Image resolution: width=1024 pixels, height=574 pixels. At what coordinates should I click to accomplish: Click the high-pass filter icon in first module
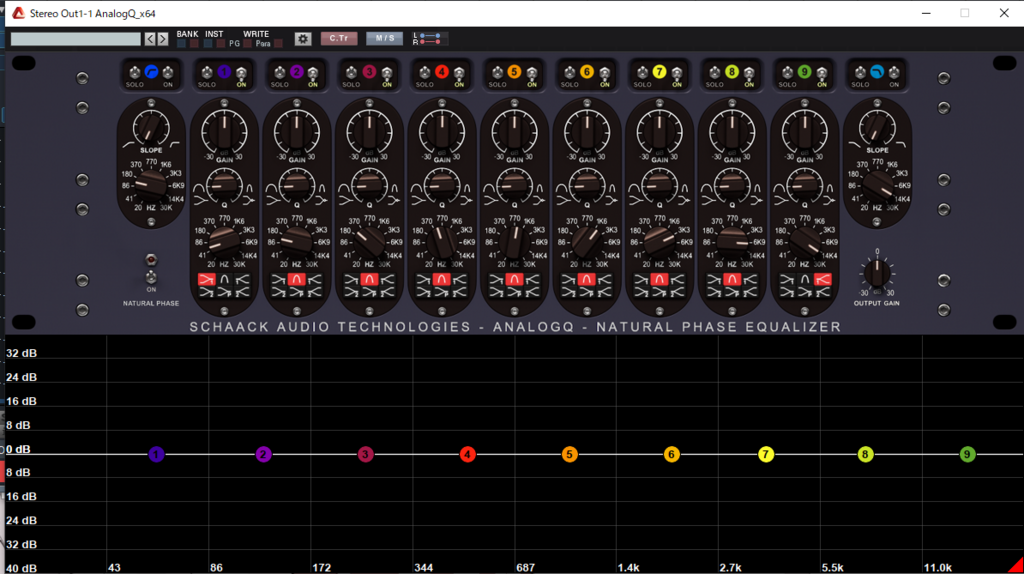pos(151,72)
